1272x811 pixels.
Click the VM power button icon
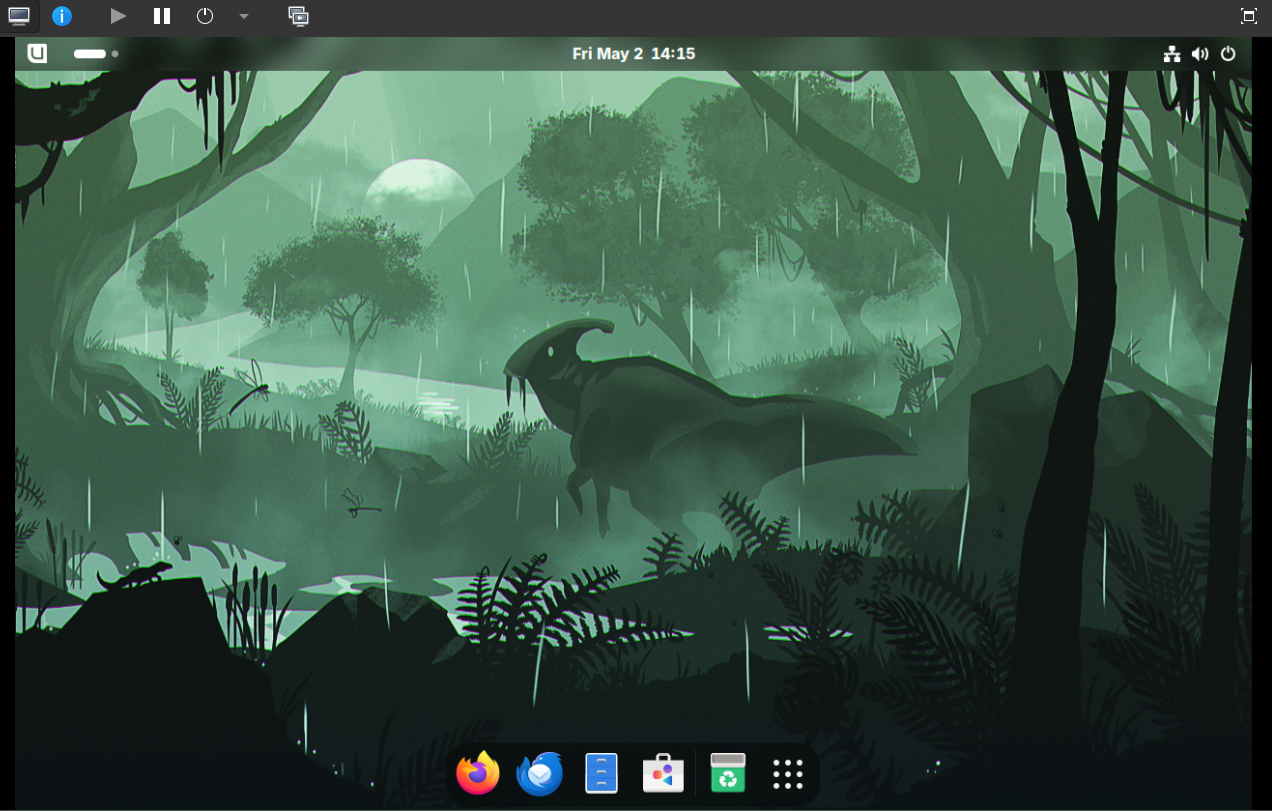tap(204, 16)
